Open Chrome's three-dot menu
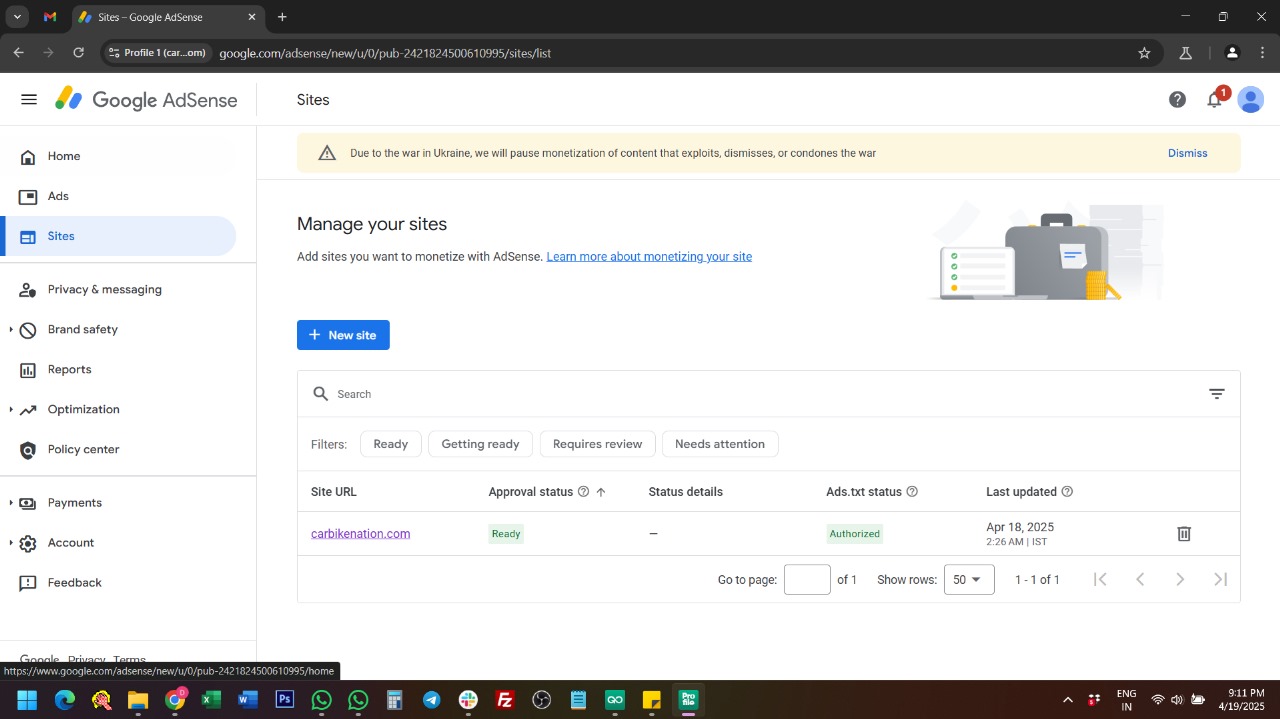 pos(1262,53)
